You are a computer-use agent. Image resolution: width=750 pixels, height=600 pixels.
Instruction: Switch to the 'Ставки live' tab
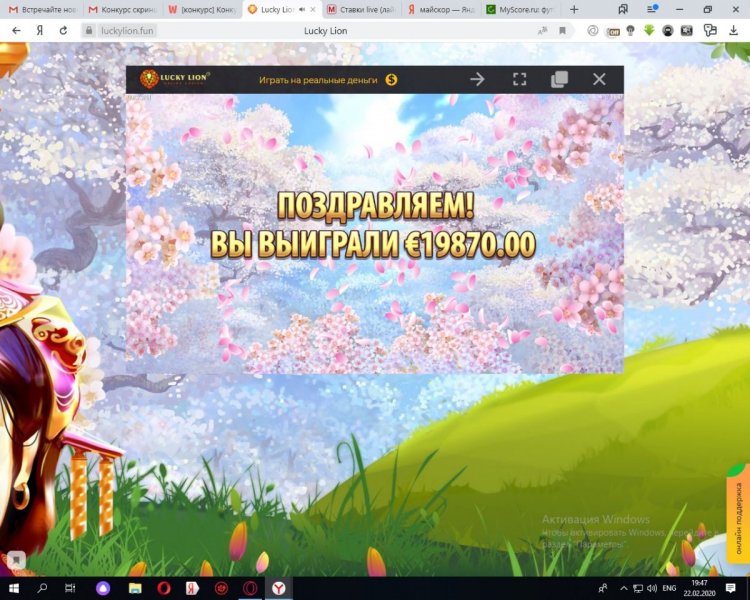360,10
